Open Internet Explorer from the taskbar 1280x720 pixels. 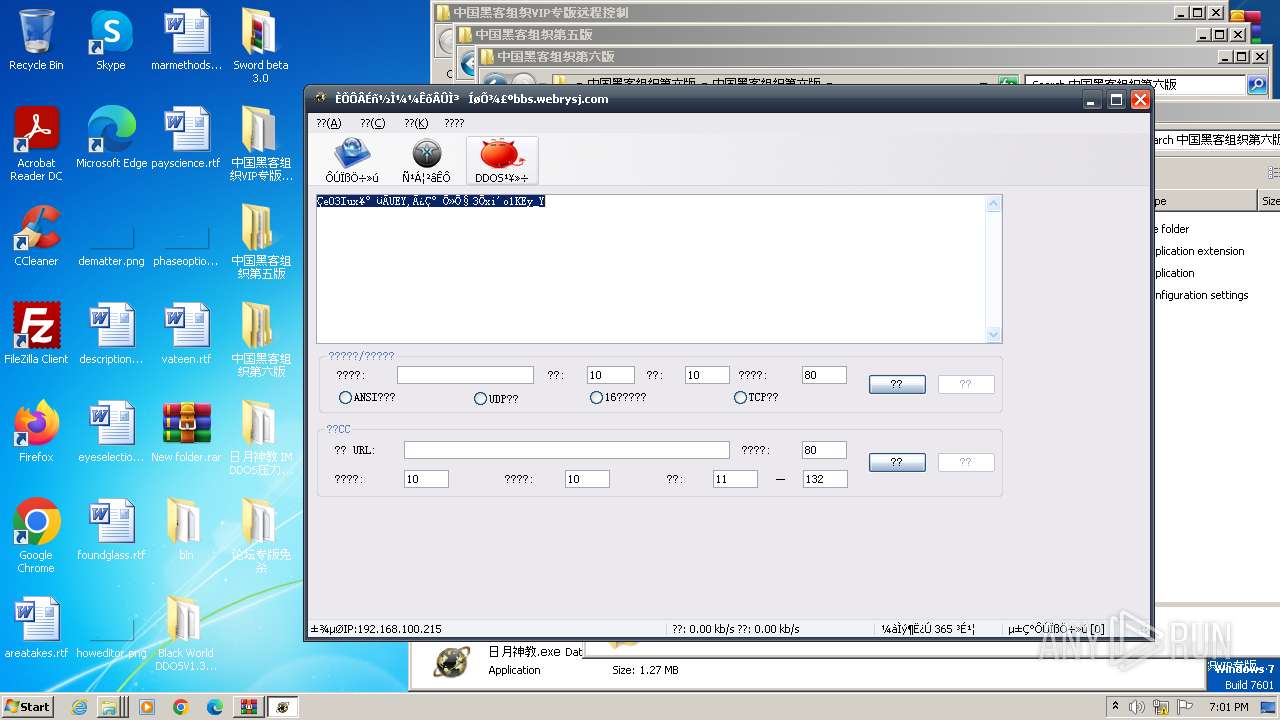tap(80, 707)
